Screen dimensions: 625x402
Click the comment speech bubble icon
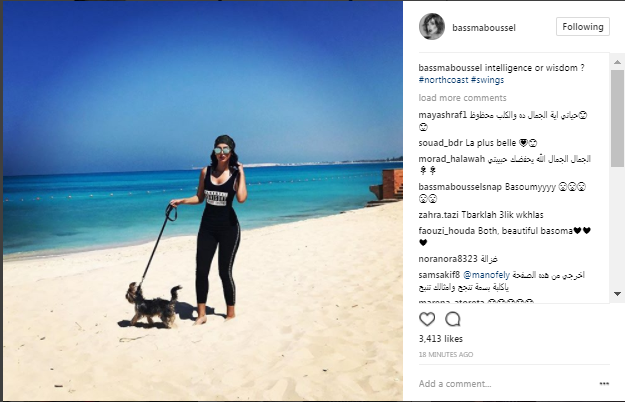453,319
